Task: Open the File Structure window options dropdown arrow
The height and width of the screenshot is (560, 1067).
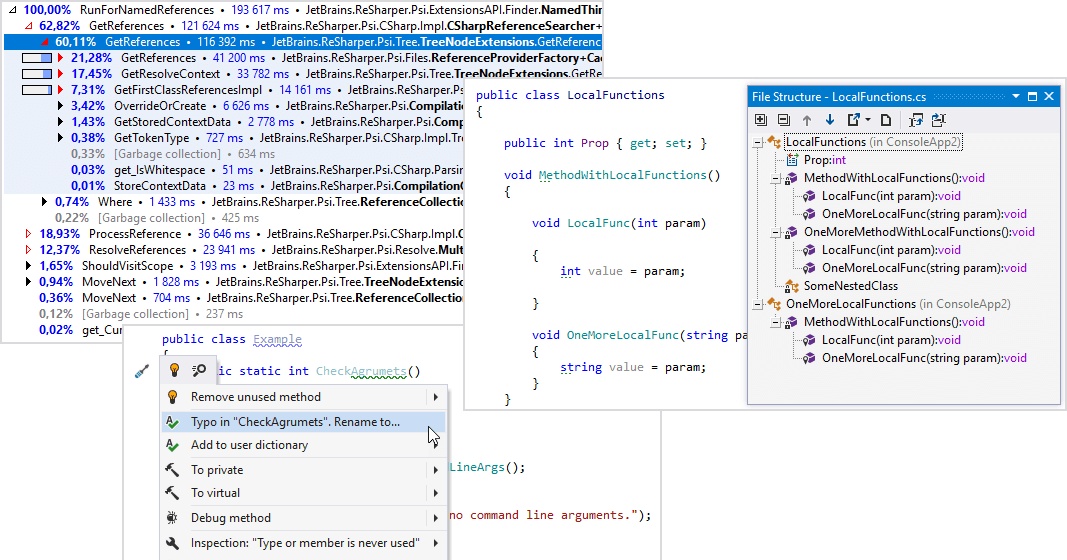Action: point(1016,97)
